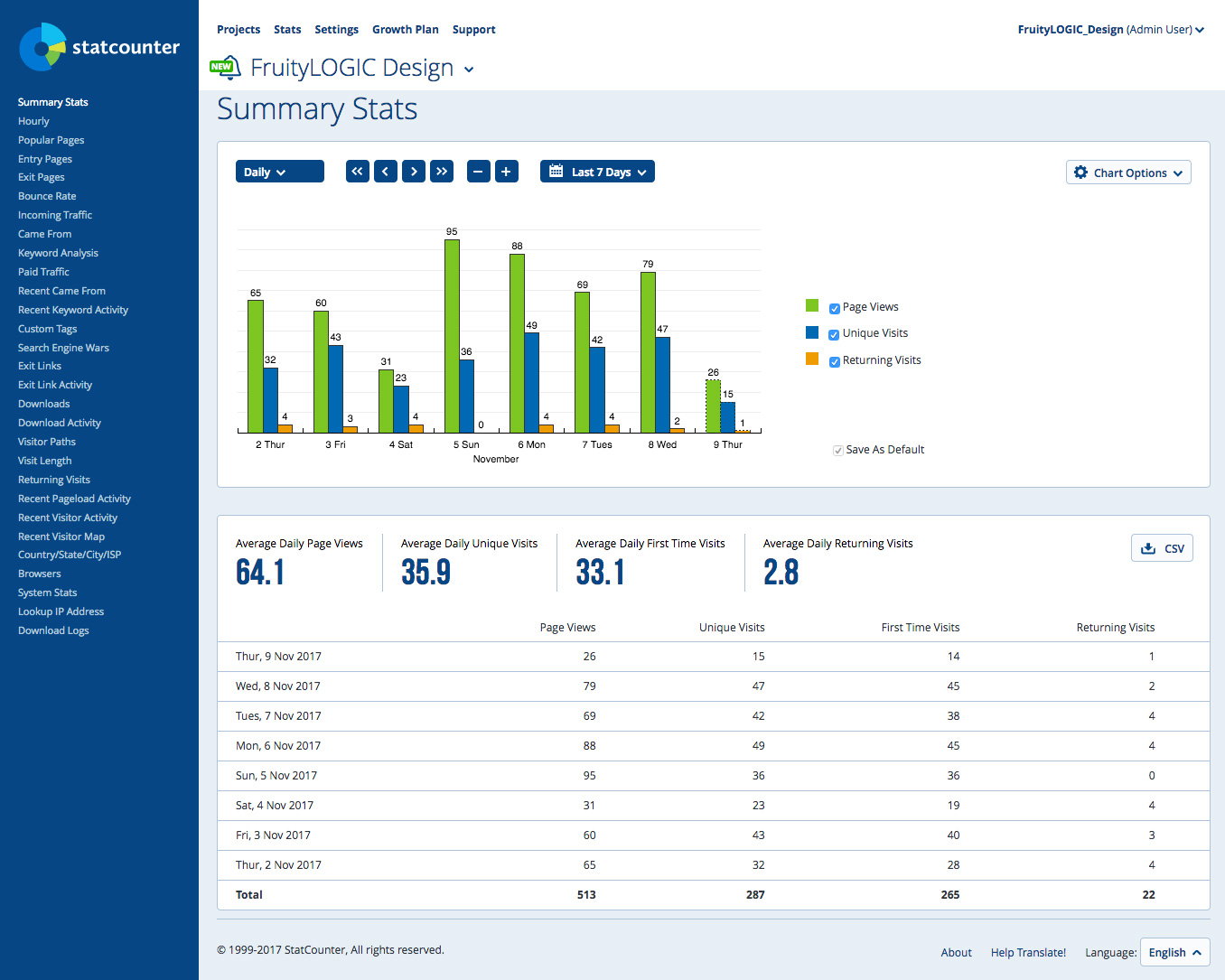Click the blue Unique Visits legend swatch
Image resolution: width=1225 pixels, height=980 pixels.
tap(812, 332)
